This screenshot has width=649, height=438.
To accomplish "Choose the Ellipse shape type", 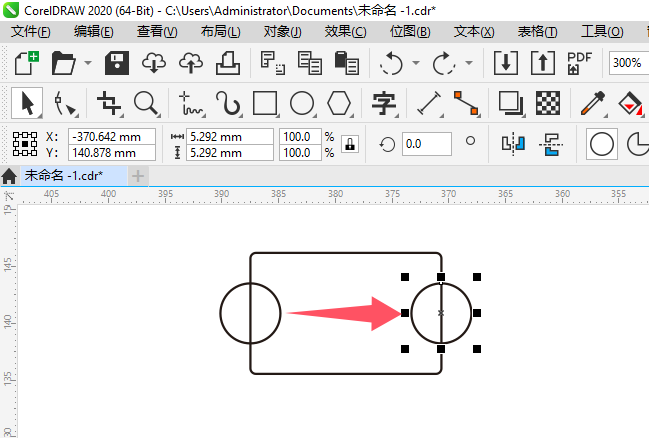I will click(x=602, y=144).
